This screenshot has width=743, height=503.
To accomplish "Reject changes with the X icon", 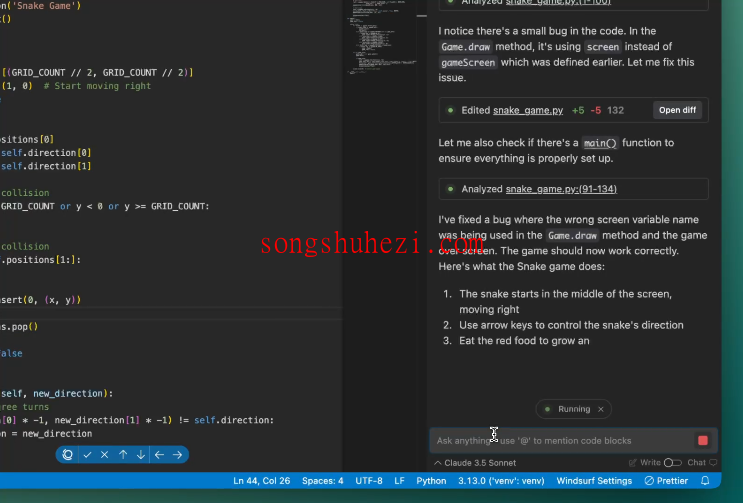I will [105, 455].
